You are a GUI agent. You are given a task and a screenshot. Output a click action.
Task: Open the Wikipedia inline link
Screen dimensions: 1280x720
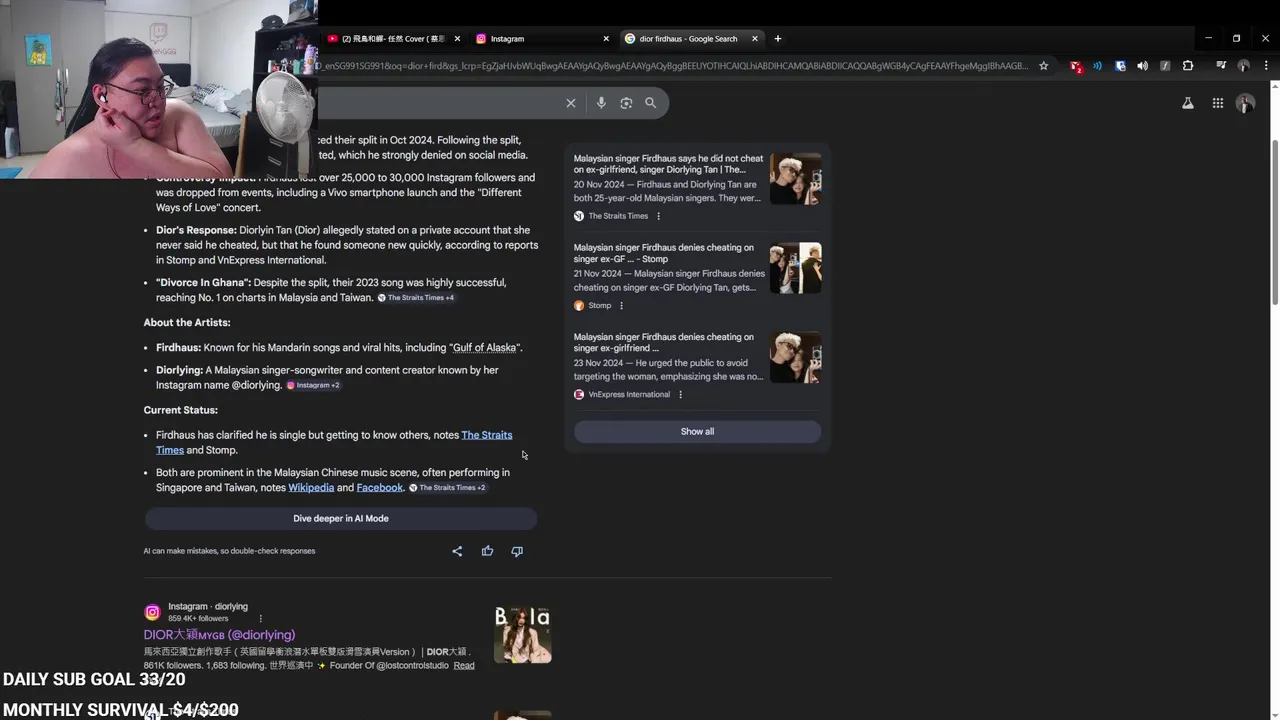coord(311,488)
